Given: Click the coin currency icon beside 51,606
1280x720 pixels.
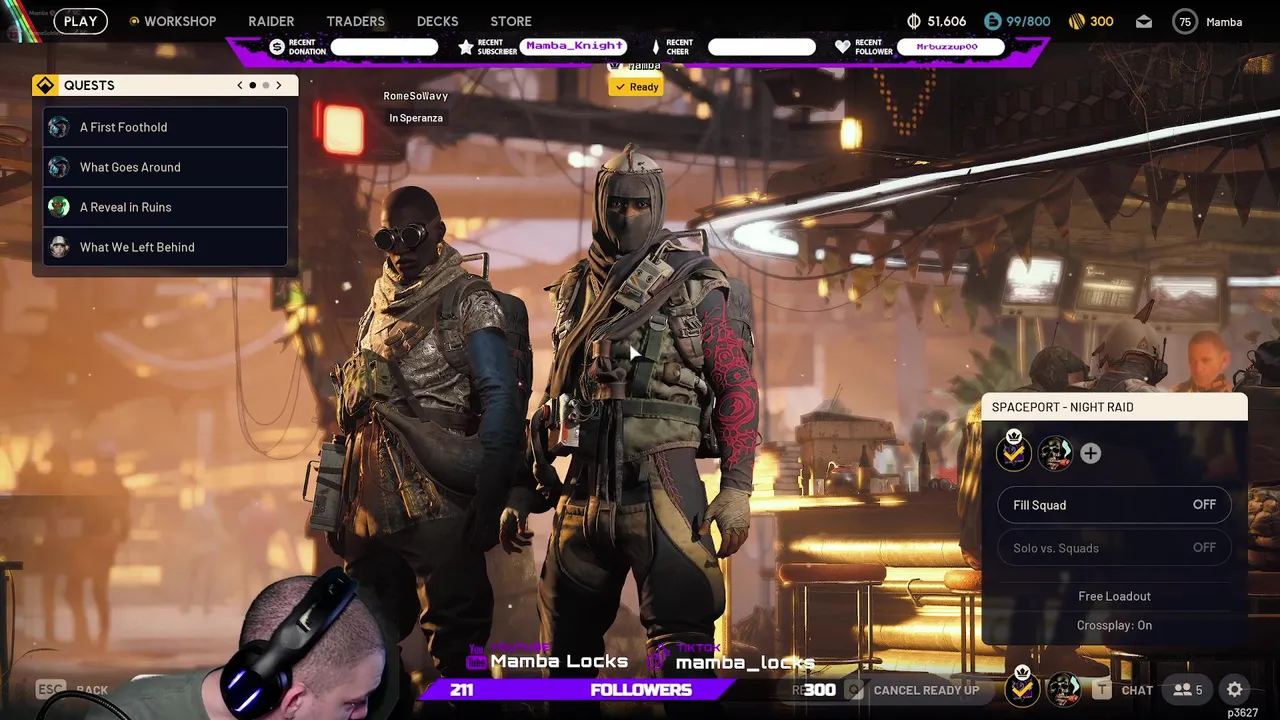Looking at the screenshot, I should (914, 21).
